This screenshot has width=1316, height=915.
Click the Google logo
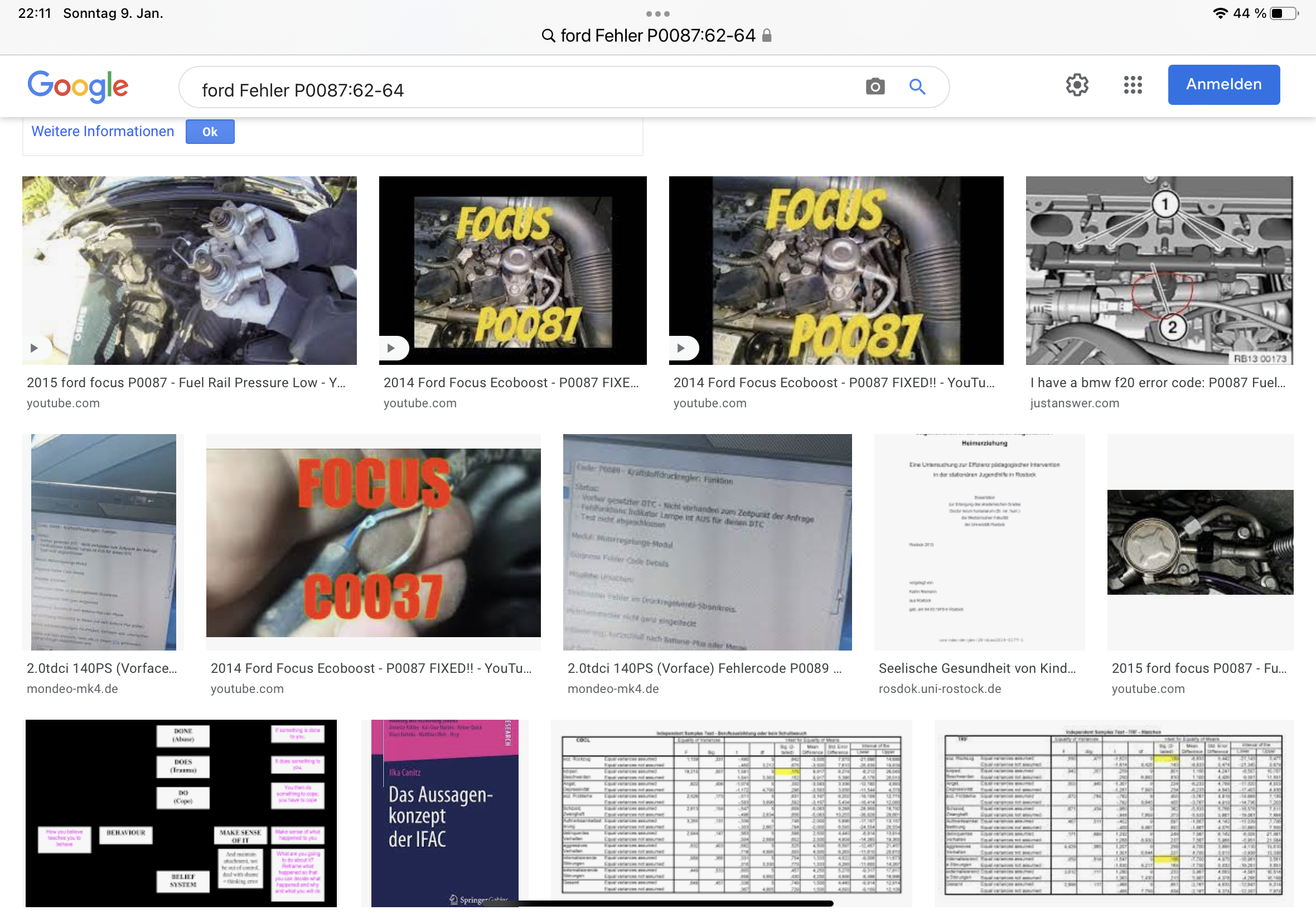(x=78, y=86)
